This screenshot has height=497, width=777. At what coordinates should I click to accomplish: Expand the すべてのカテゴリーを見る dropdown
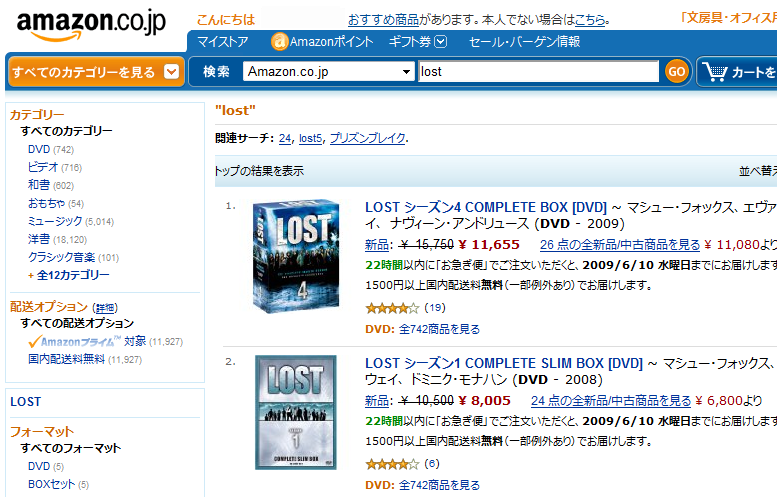[171, 72]
